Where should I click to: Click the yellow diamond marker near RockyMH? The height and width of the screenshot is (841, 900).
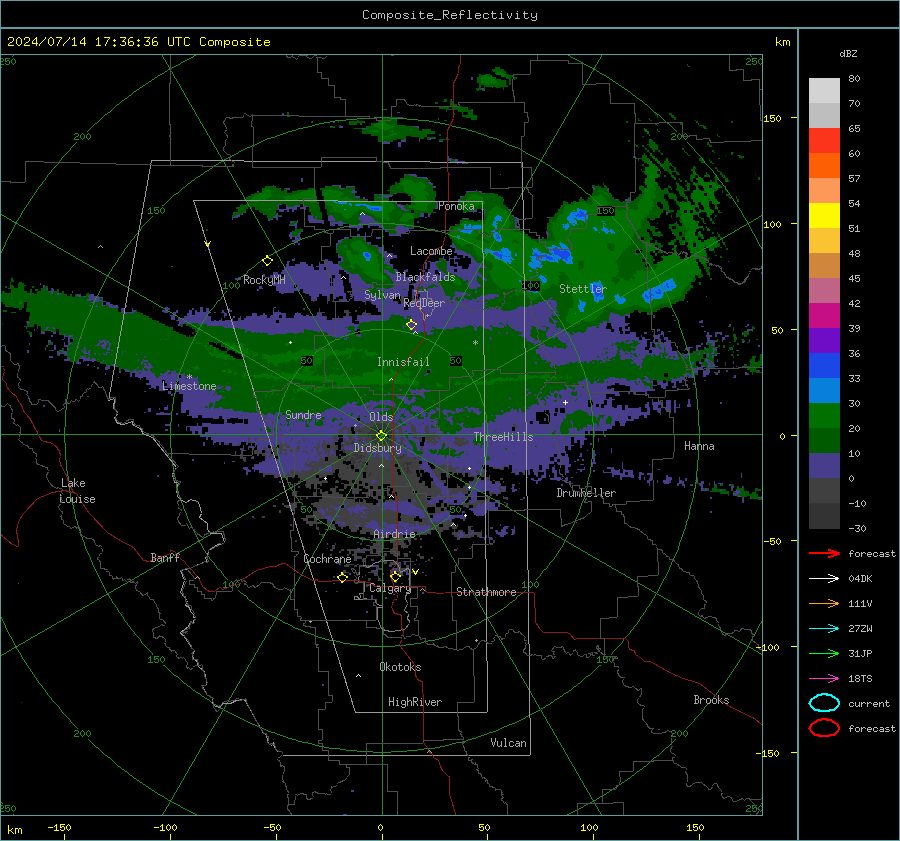tap(267, 261)
